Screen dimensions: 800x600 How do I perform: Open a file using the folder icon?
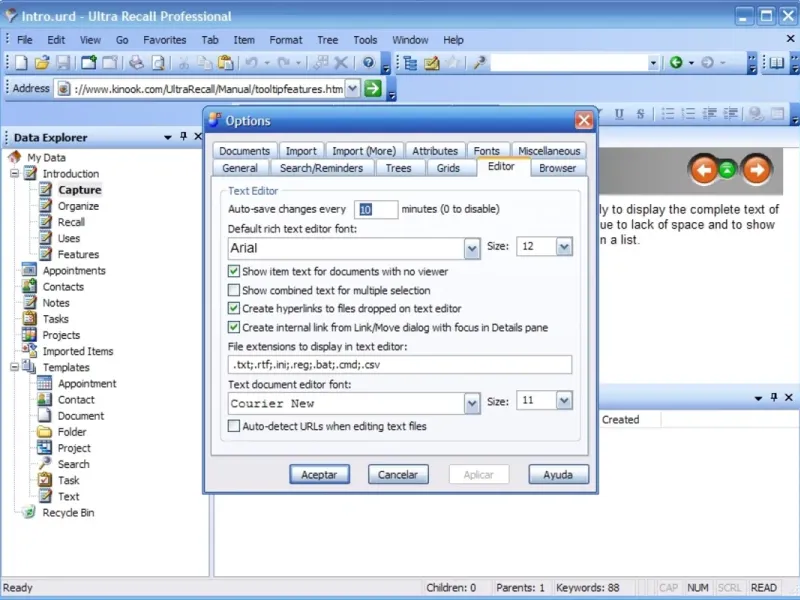coord(42,63)
